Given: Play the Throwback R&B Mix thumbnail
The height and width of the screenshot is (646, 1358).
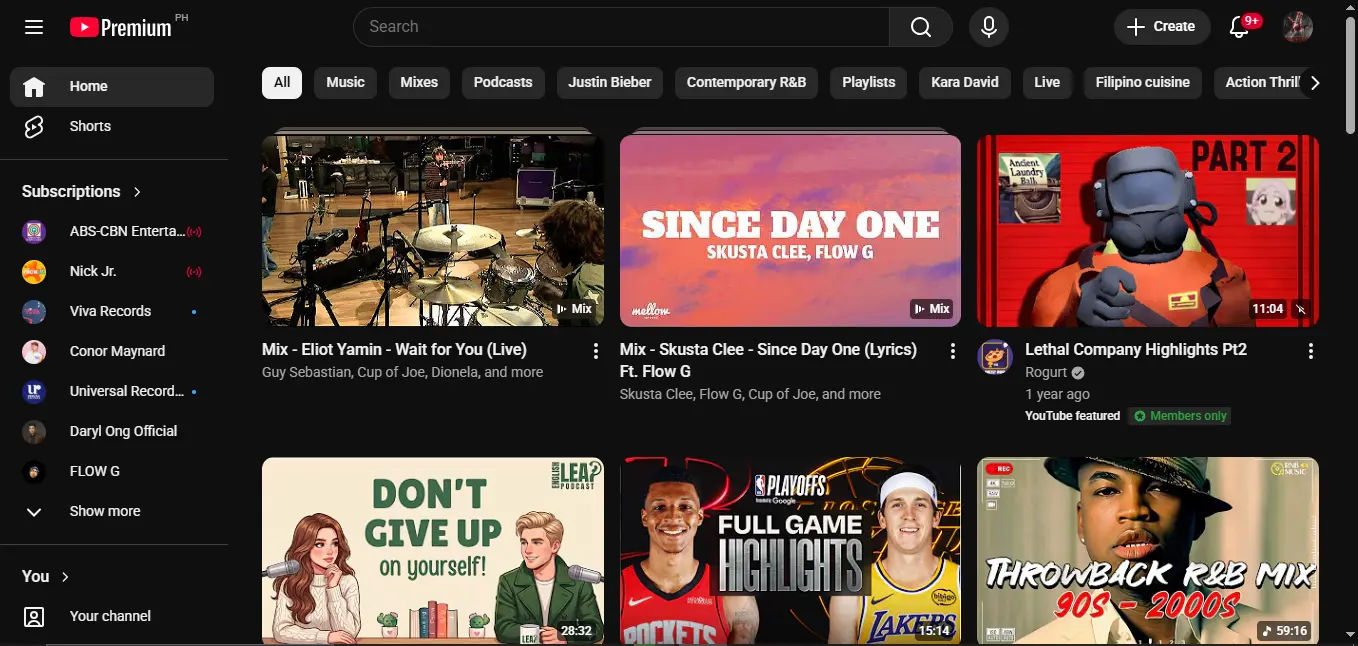Looking at the screenshot, I should coord(1148,551).
